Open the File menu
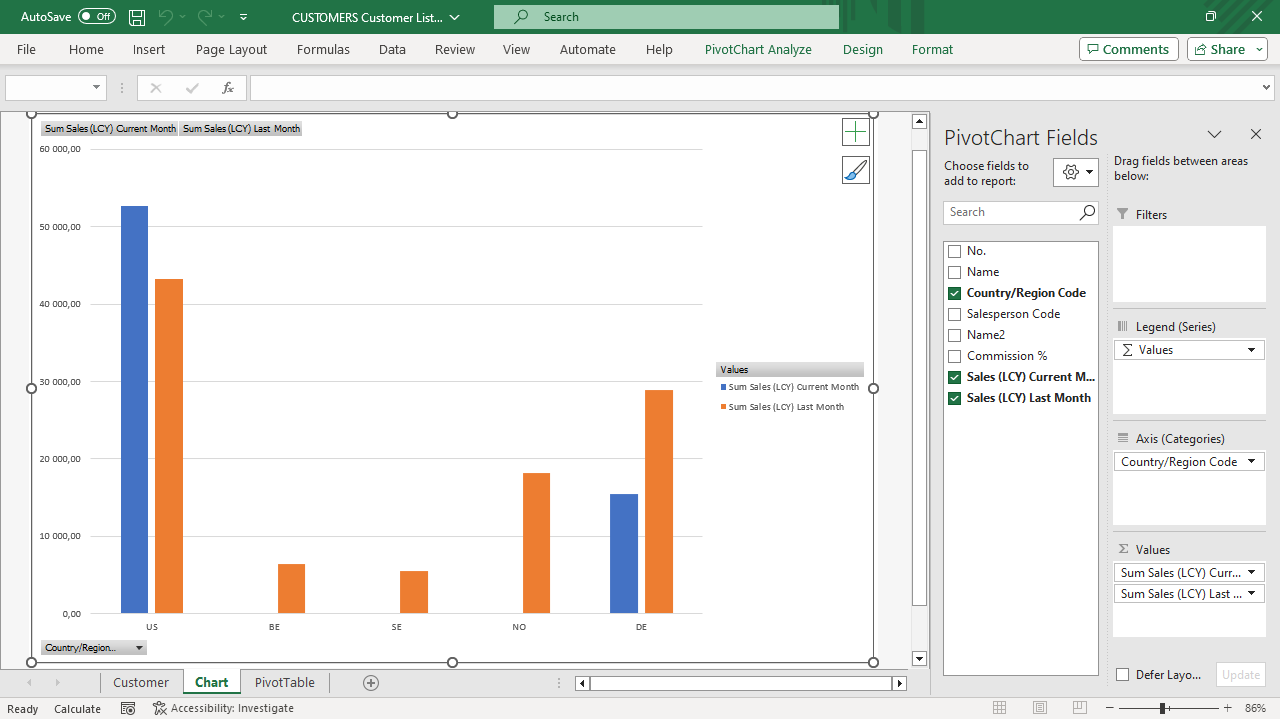The height and width of the screenshot is (720, 1280). (26, 49)
